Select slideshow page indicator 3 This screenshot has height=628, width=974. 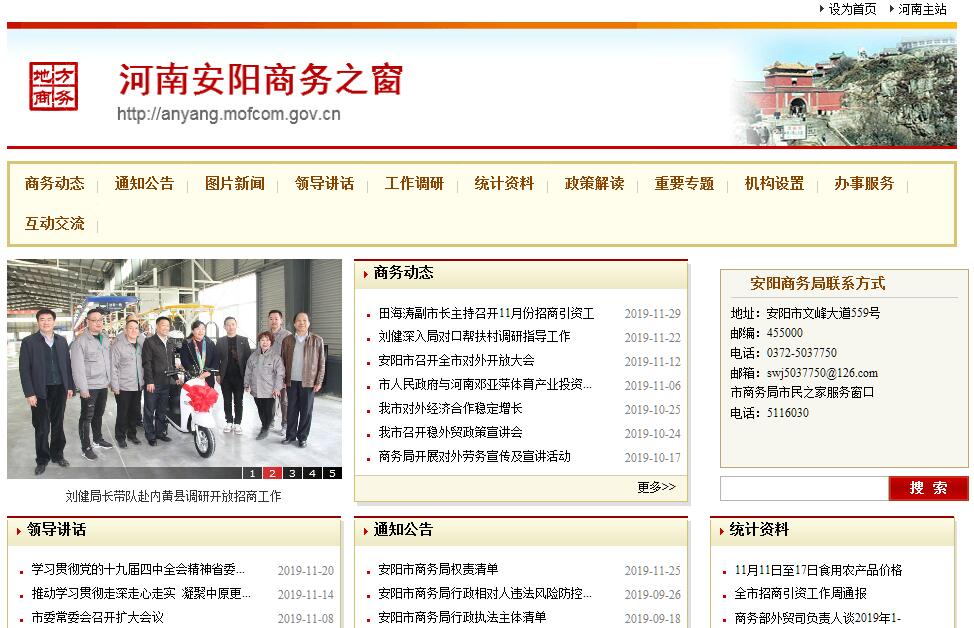tap(292, 473)
